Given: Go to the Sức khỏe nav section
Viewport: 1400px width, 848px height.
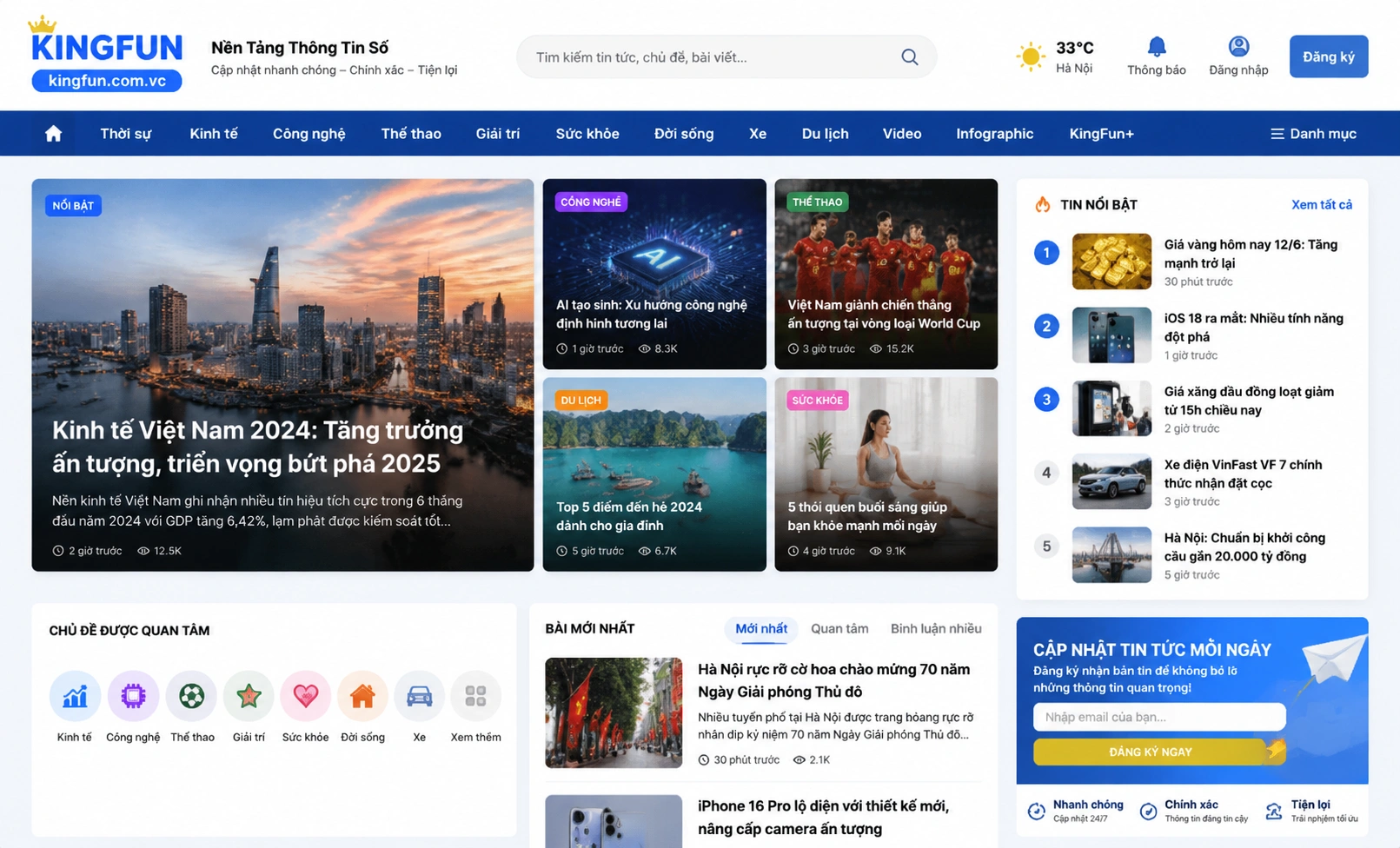Looking at the screenshot, I should tap(587, 134).
